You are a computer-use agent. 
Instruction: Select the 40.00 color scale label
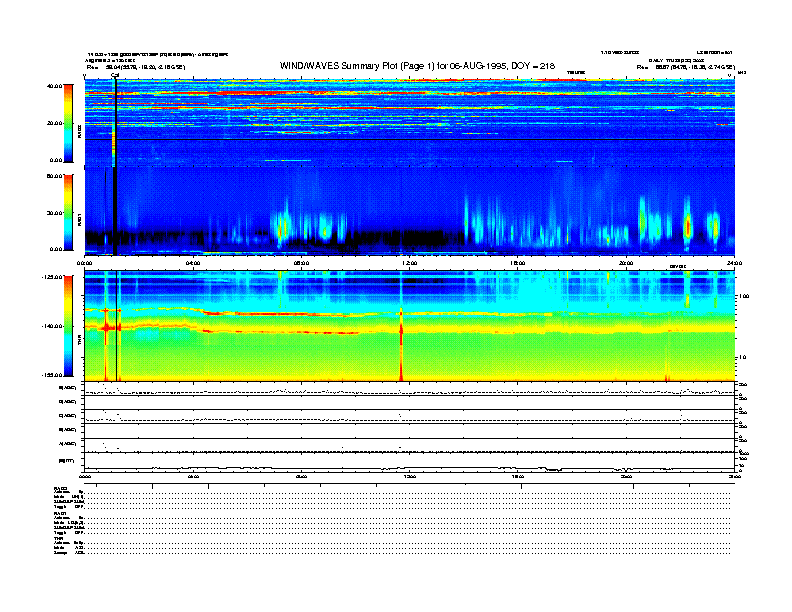[54, 86]
